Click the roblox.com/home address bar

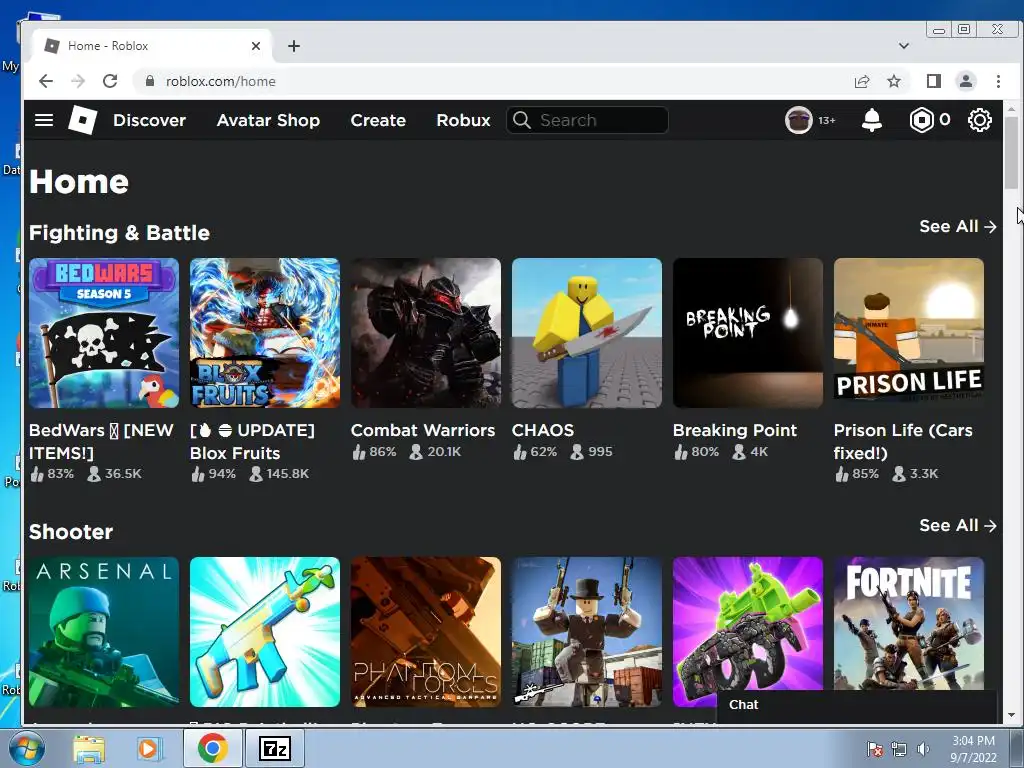[221, 81]
